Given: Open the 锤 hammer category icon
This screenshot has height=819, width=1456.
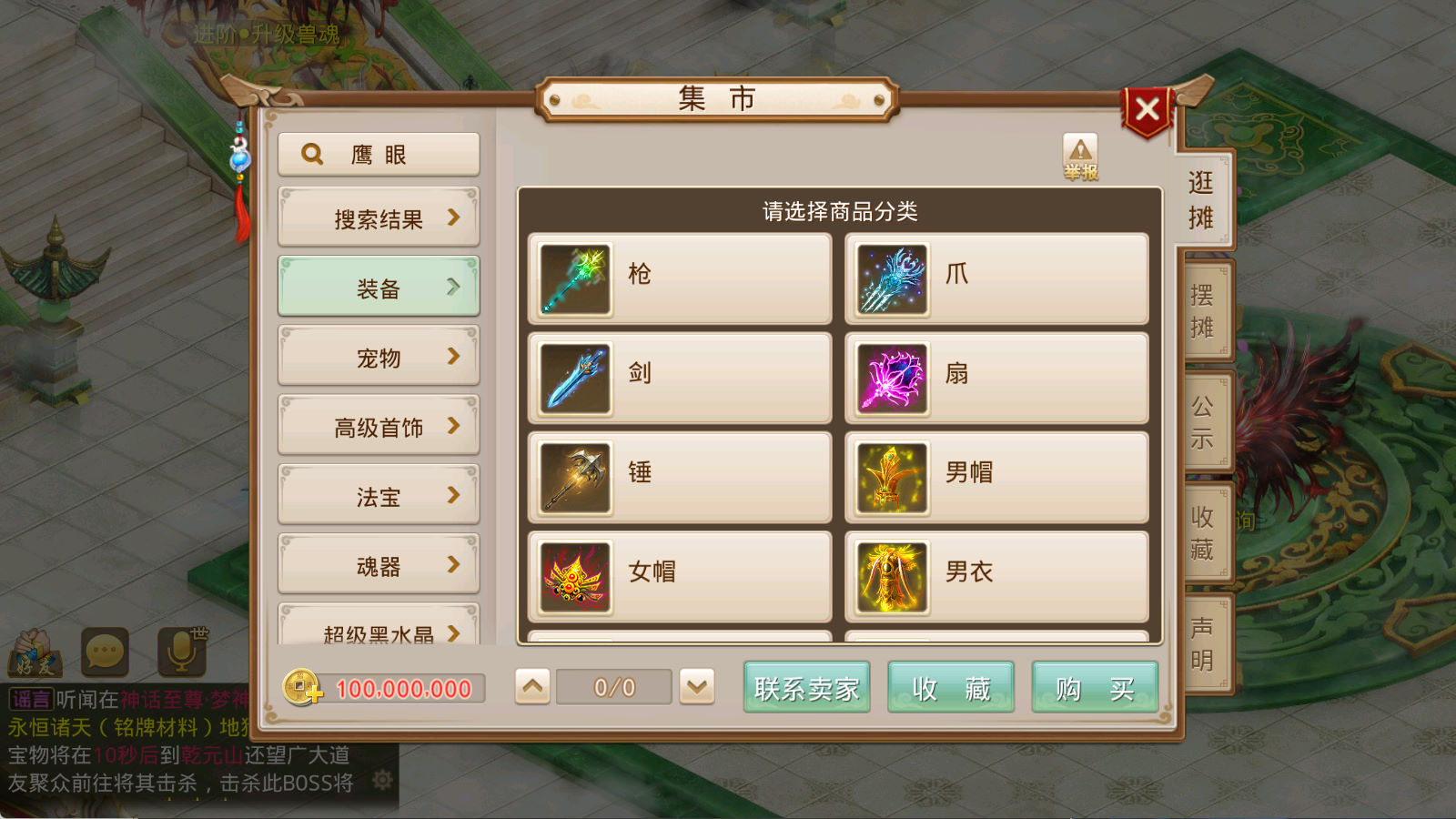Looking at the screenshot, I should pyautogui.click(x=575, y=478).
